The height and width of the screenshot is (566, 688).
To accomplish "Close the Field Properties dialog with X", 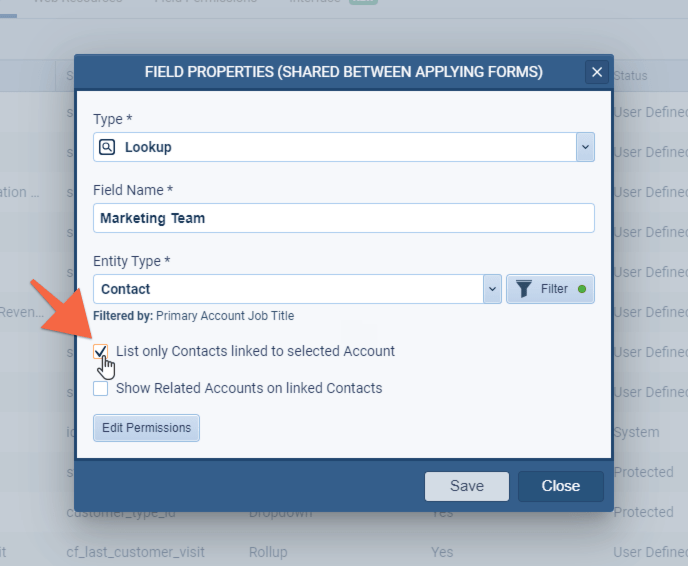I will tap(597, 72).
